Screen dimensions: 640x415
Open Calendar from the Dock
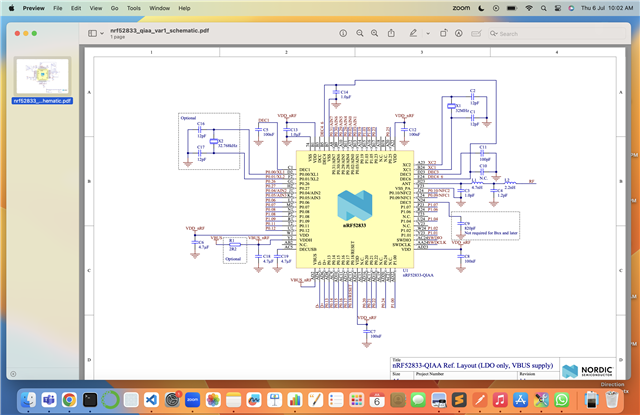coord(377,400)
